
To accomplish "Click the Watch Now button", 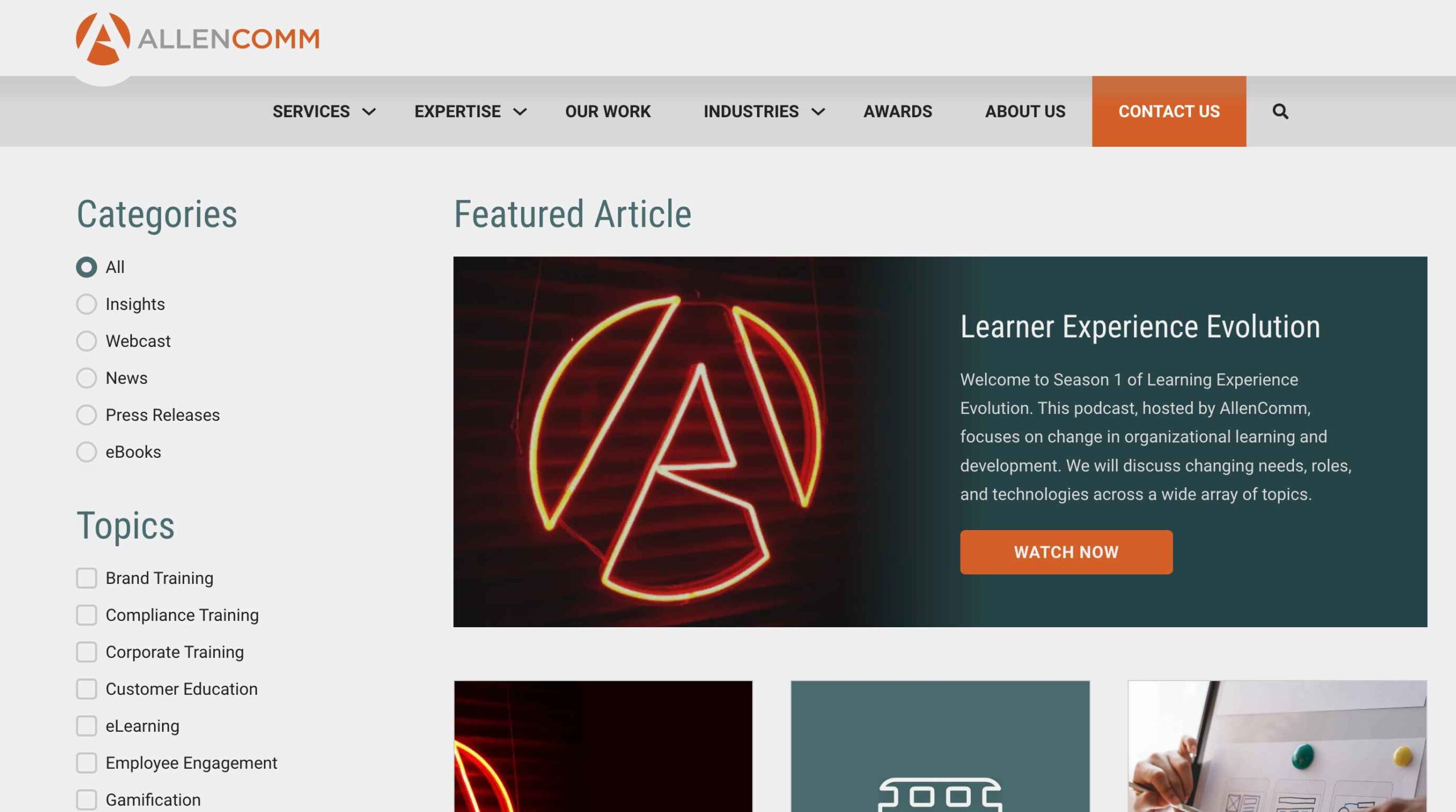I will pyautogui.click(x=1066, y=552).
